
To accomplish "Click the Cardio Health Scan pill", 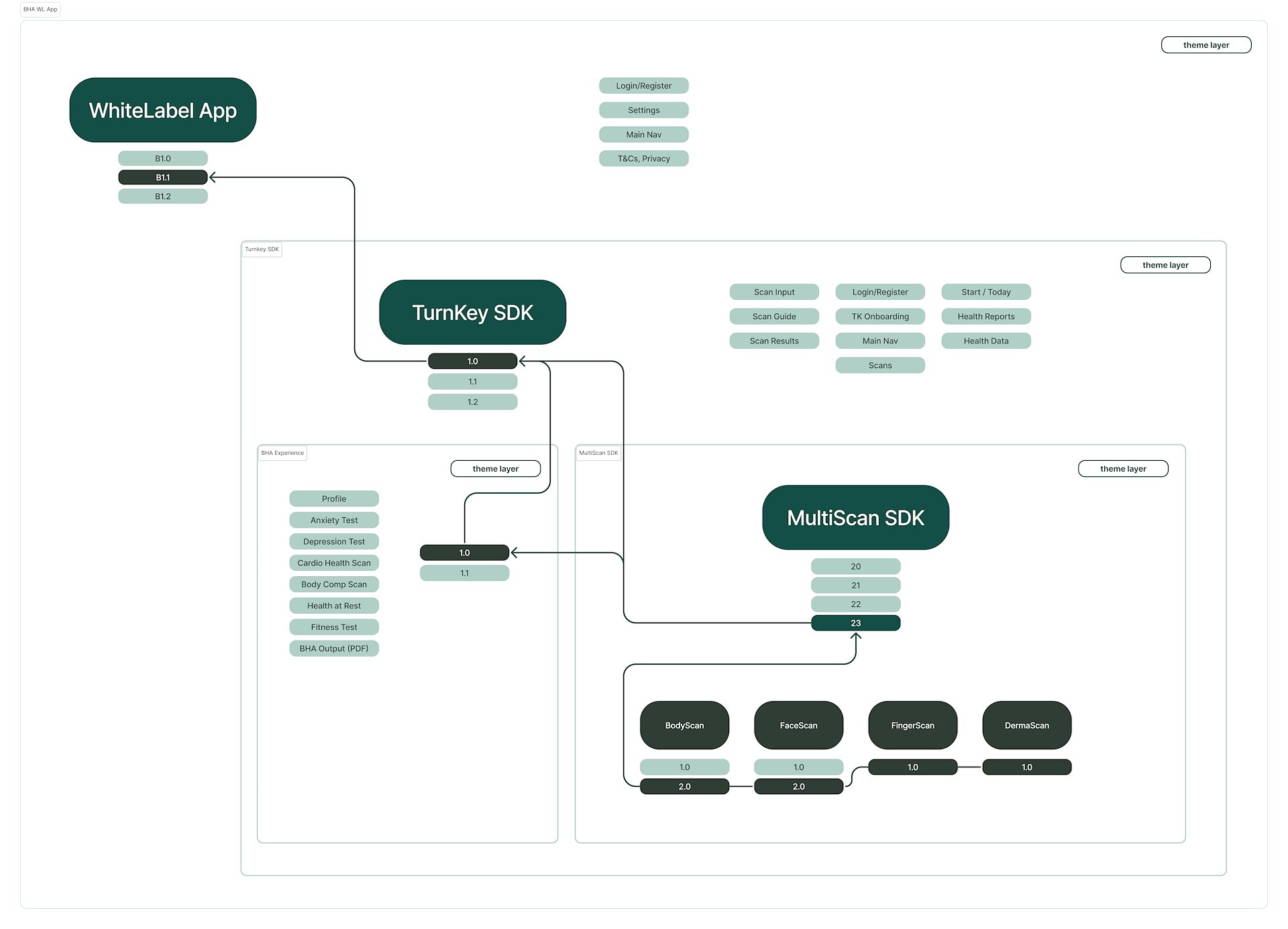I will pos(334,563).
